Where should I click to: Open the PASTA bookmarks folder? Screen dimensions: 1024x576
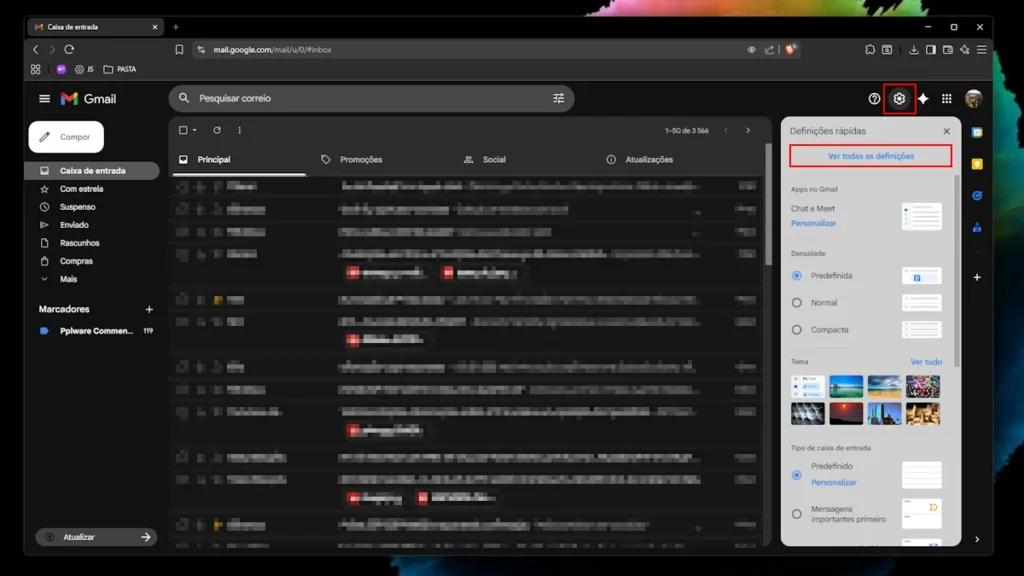[120, 69]
